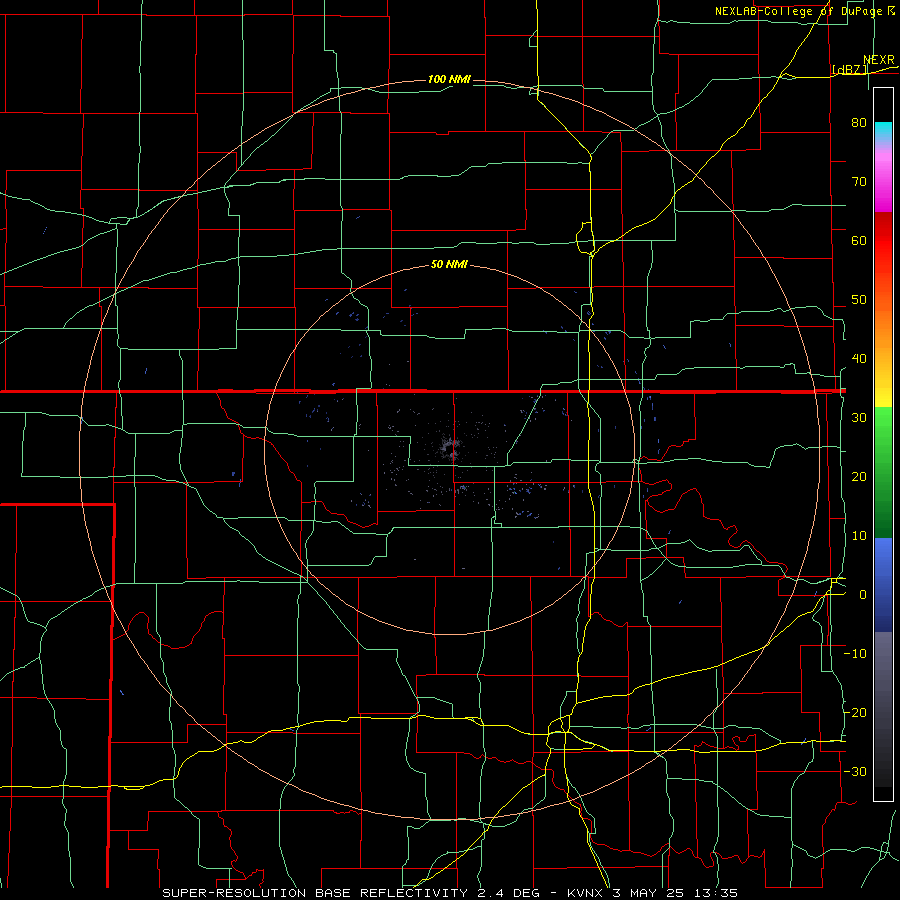Click the "[dBZ]" units label
Viewport: 900px width, 900px height.
[849, 70]
